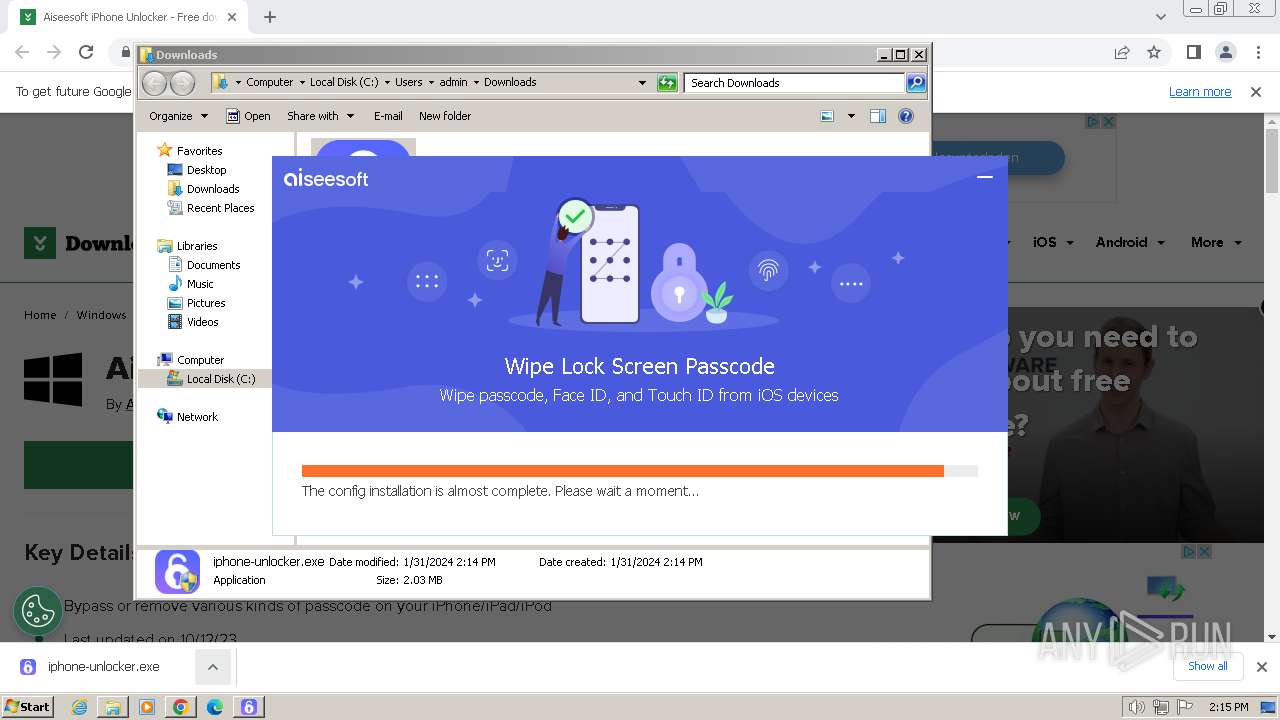Open Pictures library in navigation pane

click(x=206, y=303)
